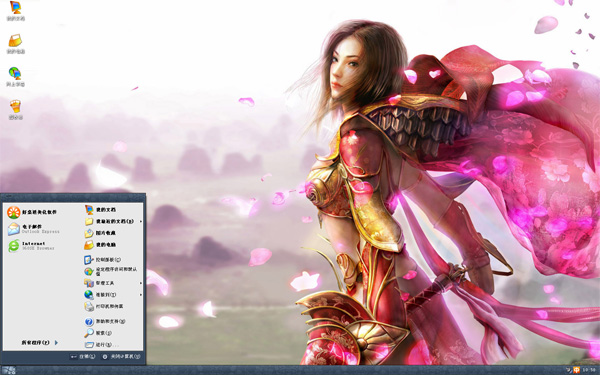The height and width of the screenshot is (375, 600).
Task: Open Help and Support blue question icon
Action: (x=105, y=321)
